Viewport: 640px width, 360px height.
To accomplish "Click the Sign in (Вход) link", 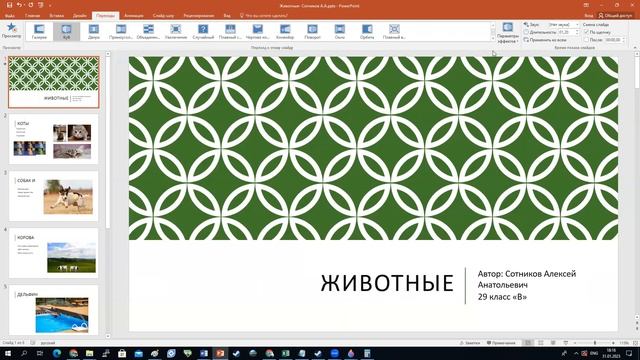I will point(588,16).
